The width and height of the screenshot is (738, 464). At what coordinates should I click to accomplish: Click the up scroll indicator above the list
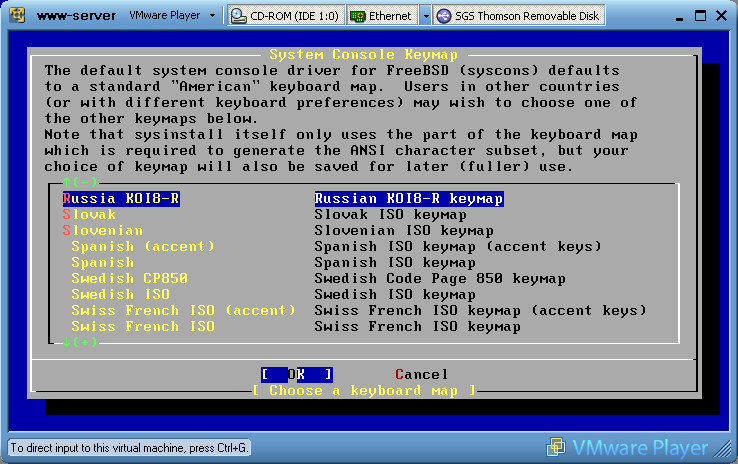pyautogui.click(x=80, y=182)
